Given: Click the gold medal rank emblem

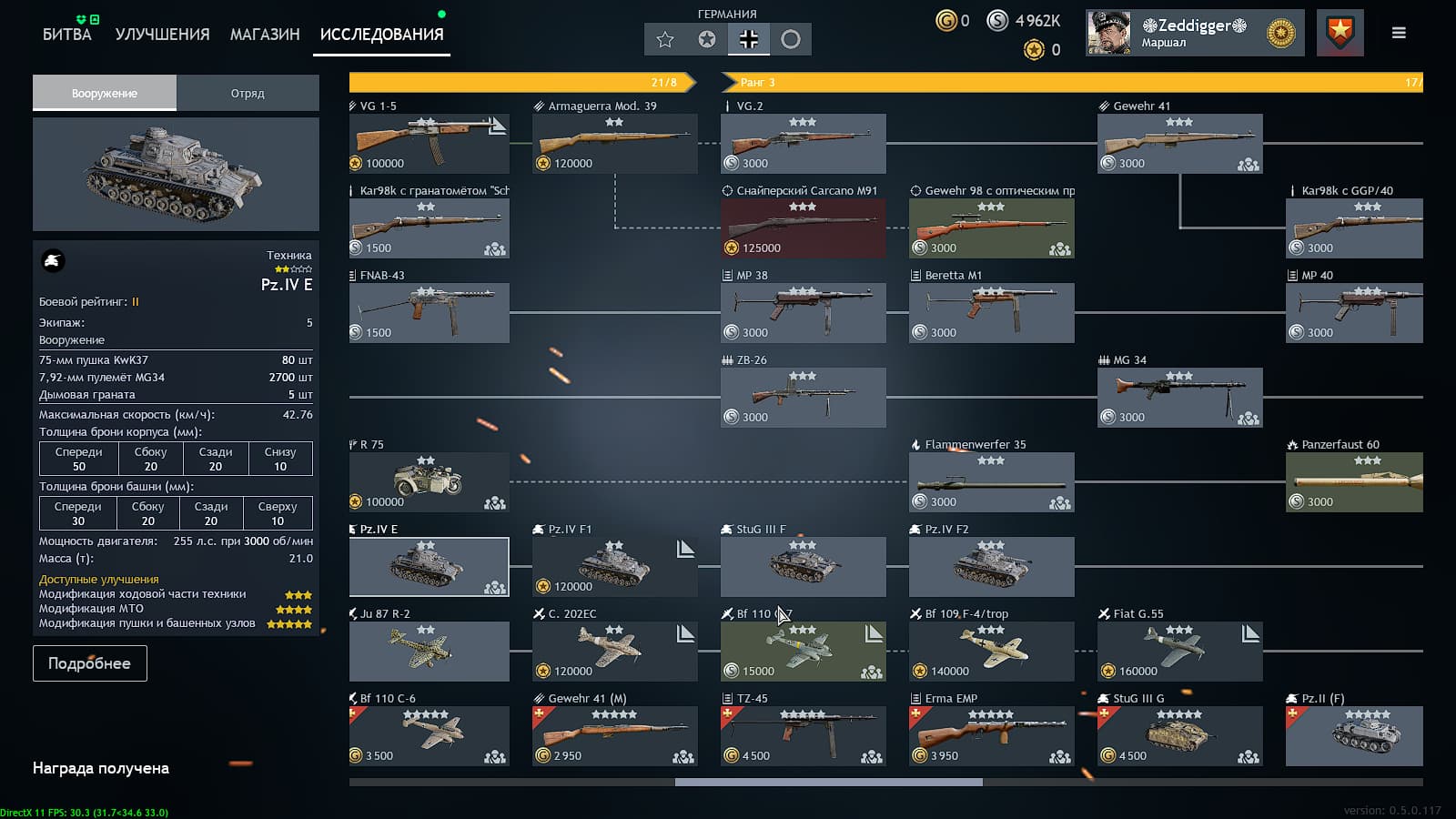Looking at the screenshot, I should (x=1281, y=34).
